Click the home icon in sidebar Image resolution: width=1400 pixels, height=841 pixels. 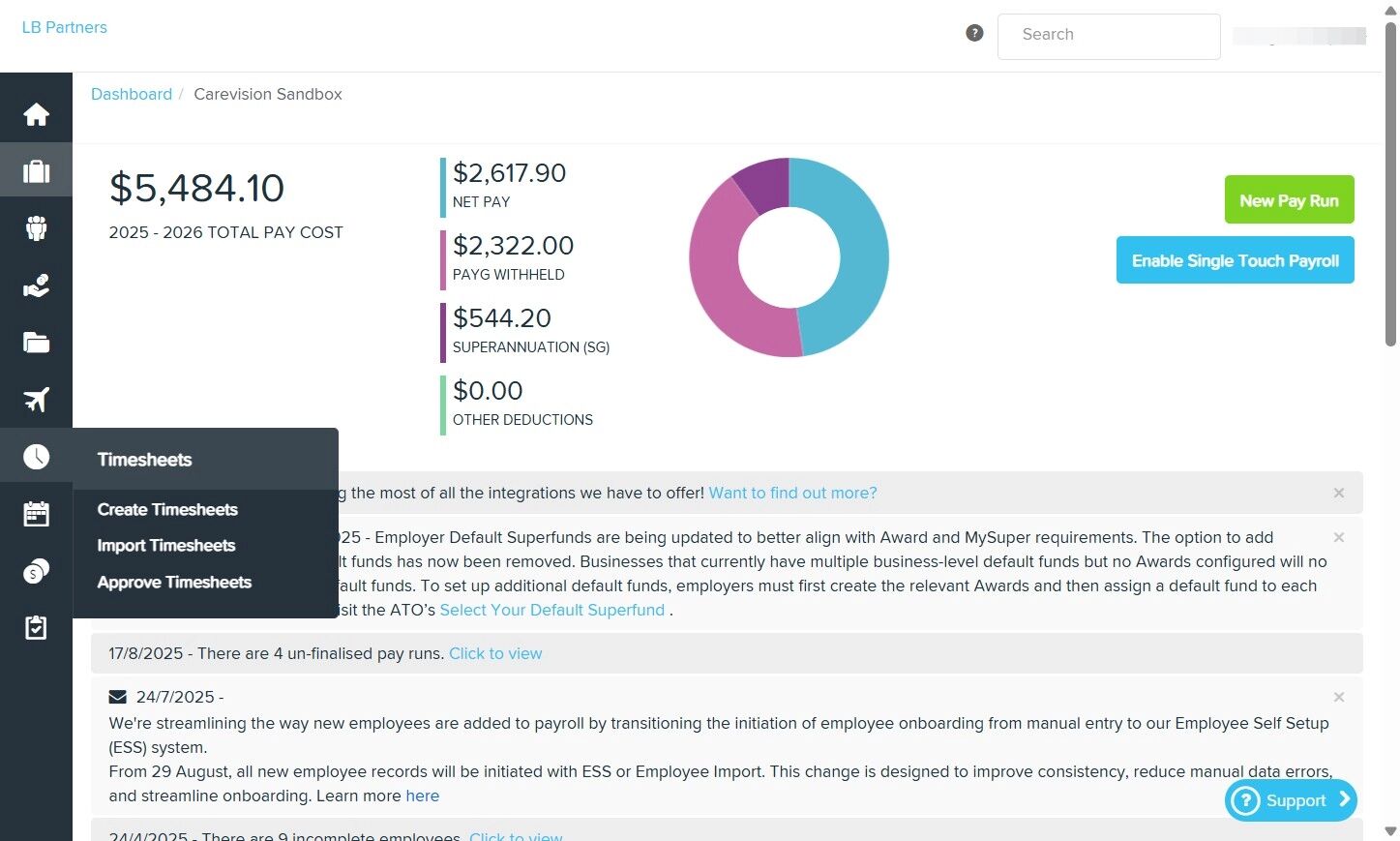point(36,114)
